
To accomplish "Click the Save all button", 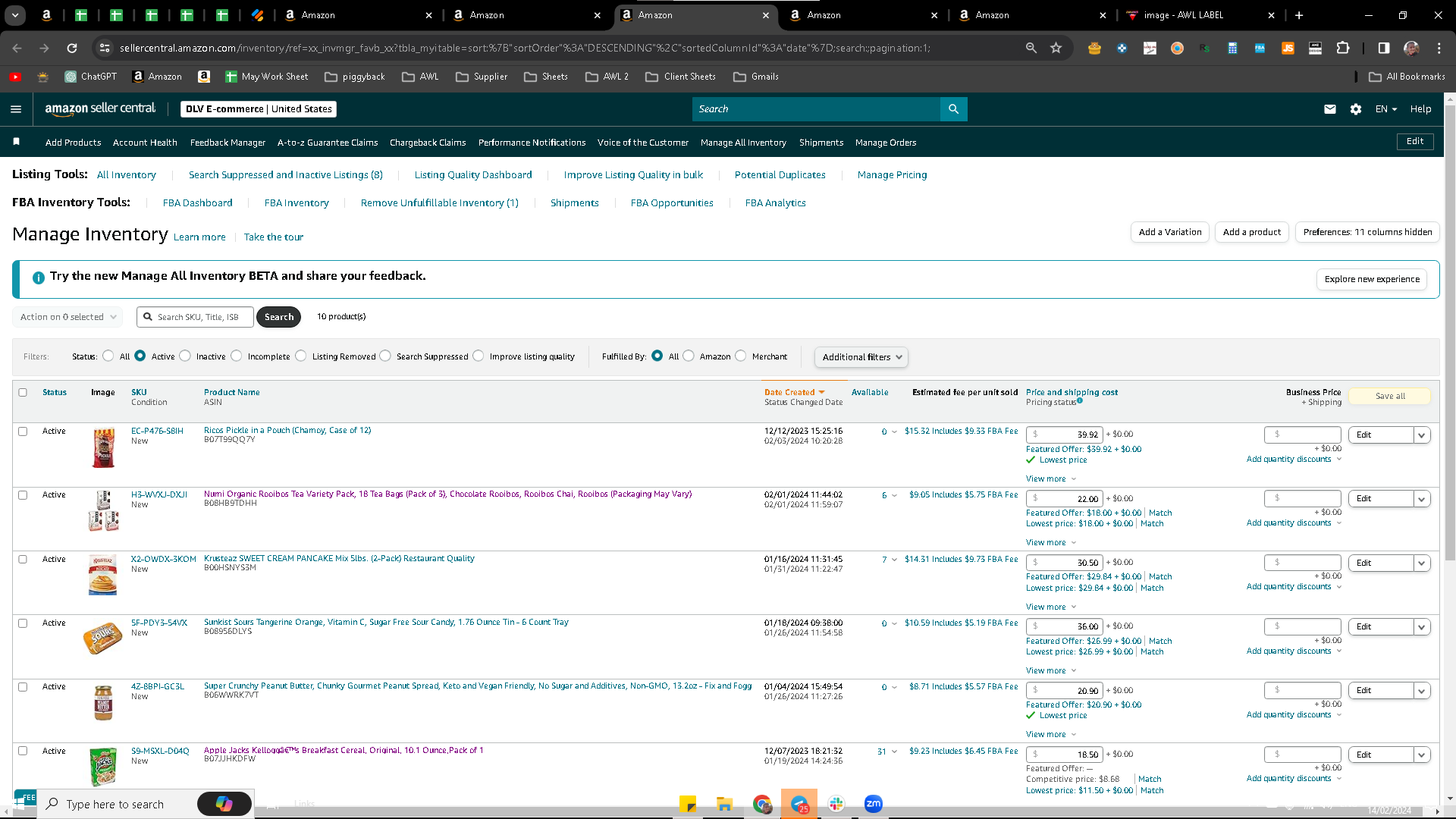I will pyautogui.click(x=1390, y=396).
